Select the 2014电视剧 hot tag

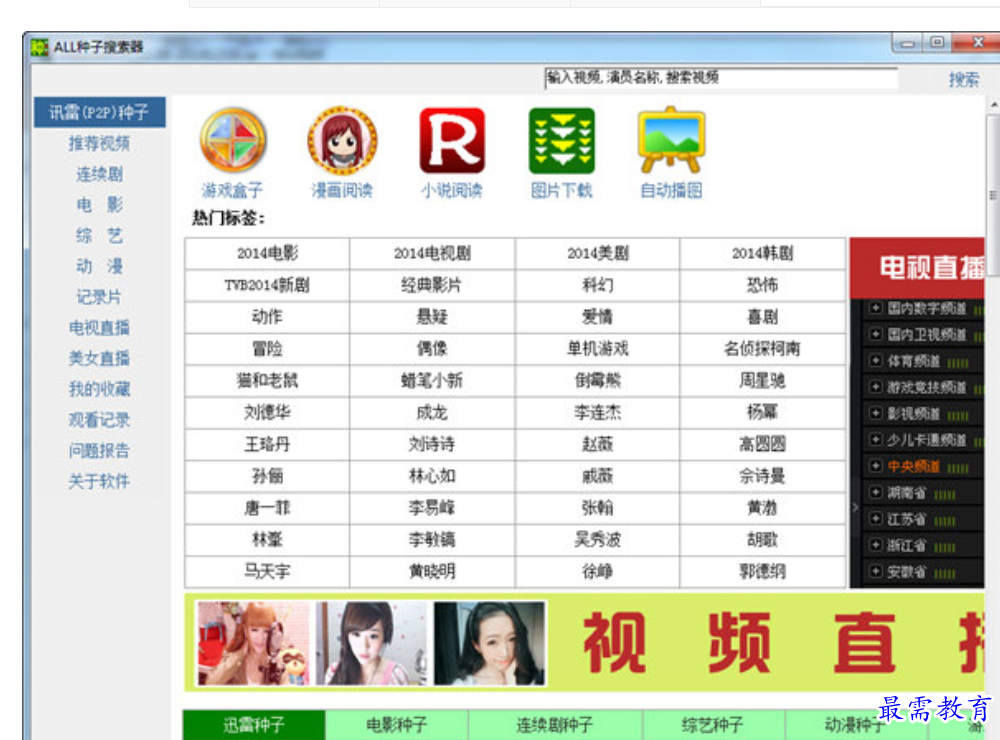(x=432, y=254)
